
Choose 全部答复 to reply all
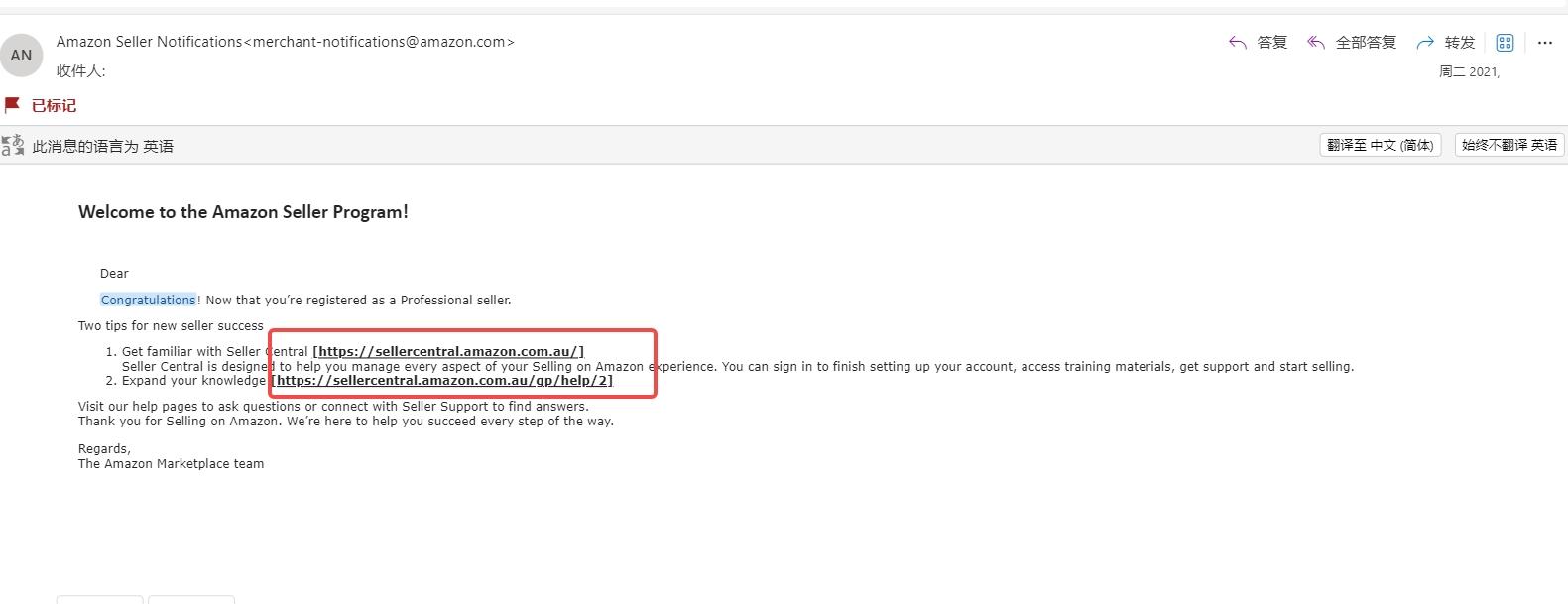tap(1351, 43)
